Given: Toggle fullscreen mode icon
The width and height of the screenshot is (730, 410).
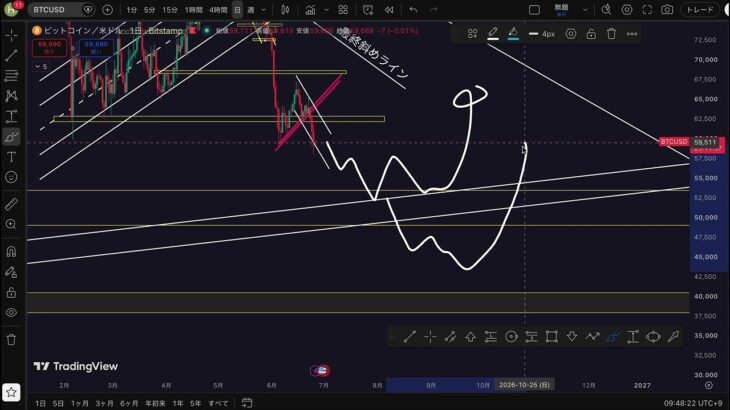Looking at the screenshot, I should coord(647,10).
